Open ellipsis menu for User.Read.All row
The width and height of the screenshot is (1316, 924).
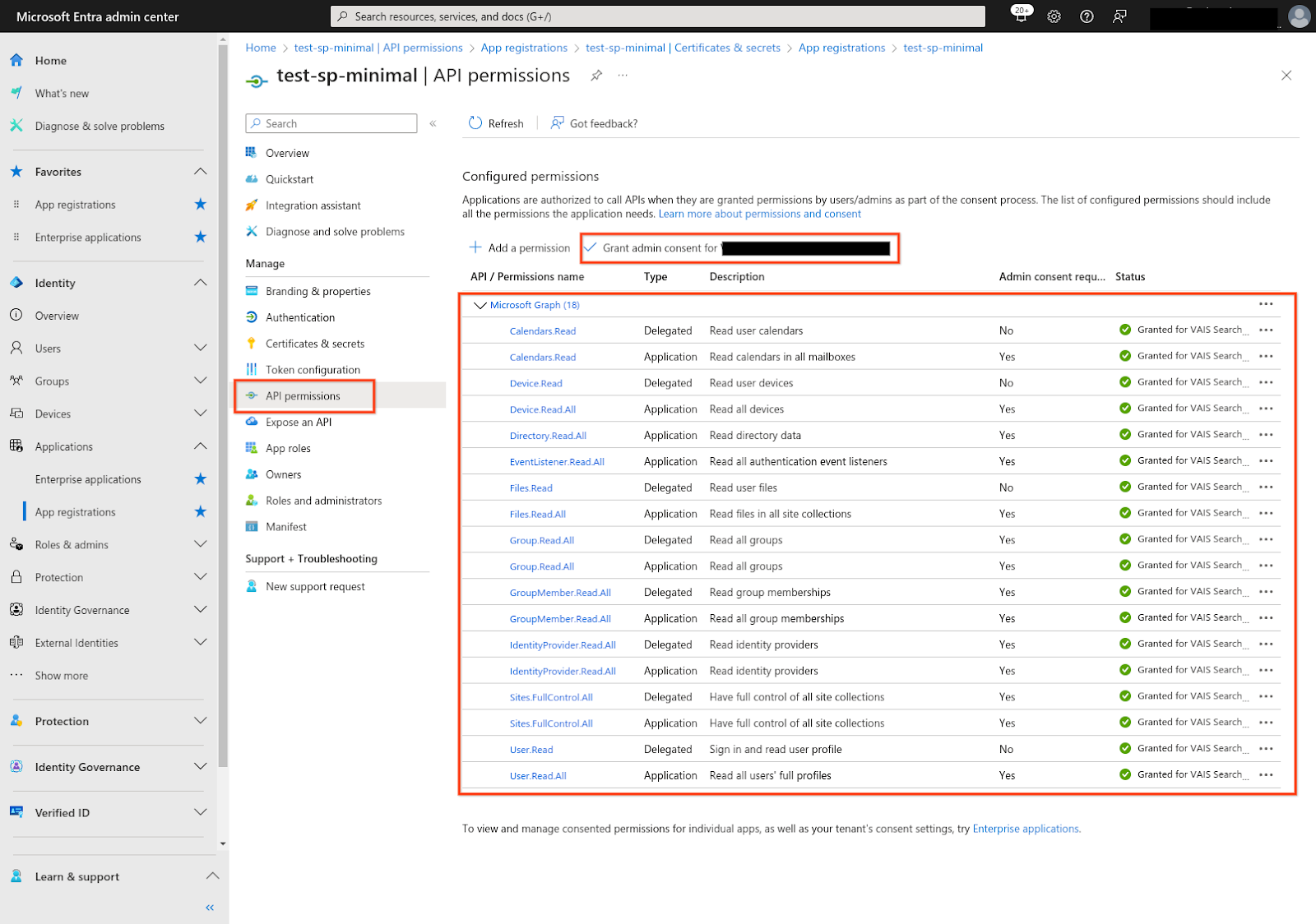pos(1266,775)
